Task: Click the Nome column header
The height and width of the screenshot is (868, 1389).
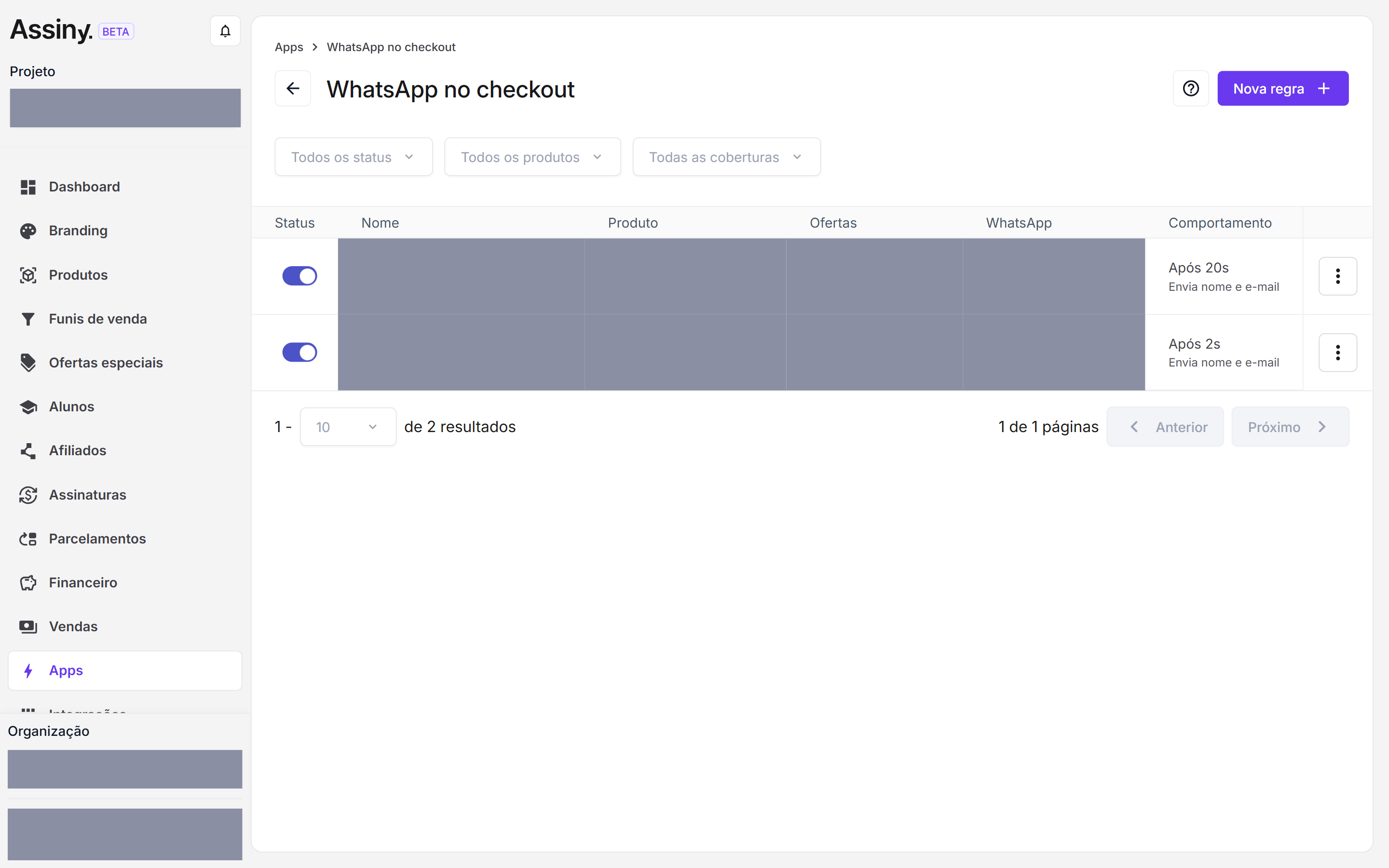Action: click(x=380, y=223)
